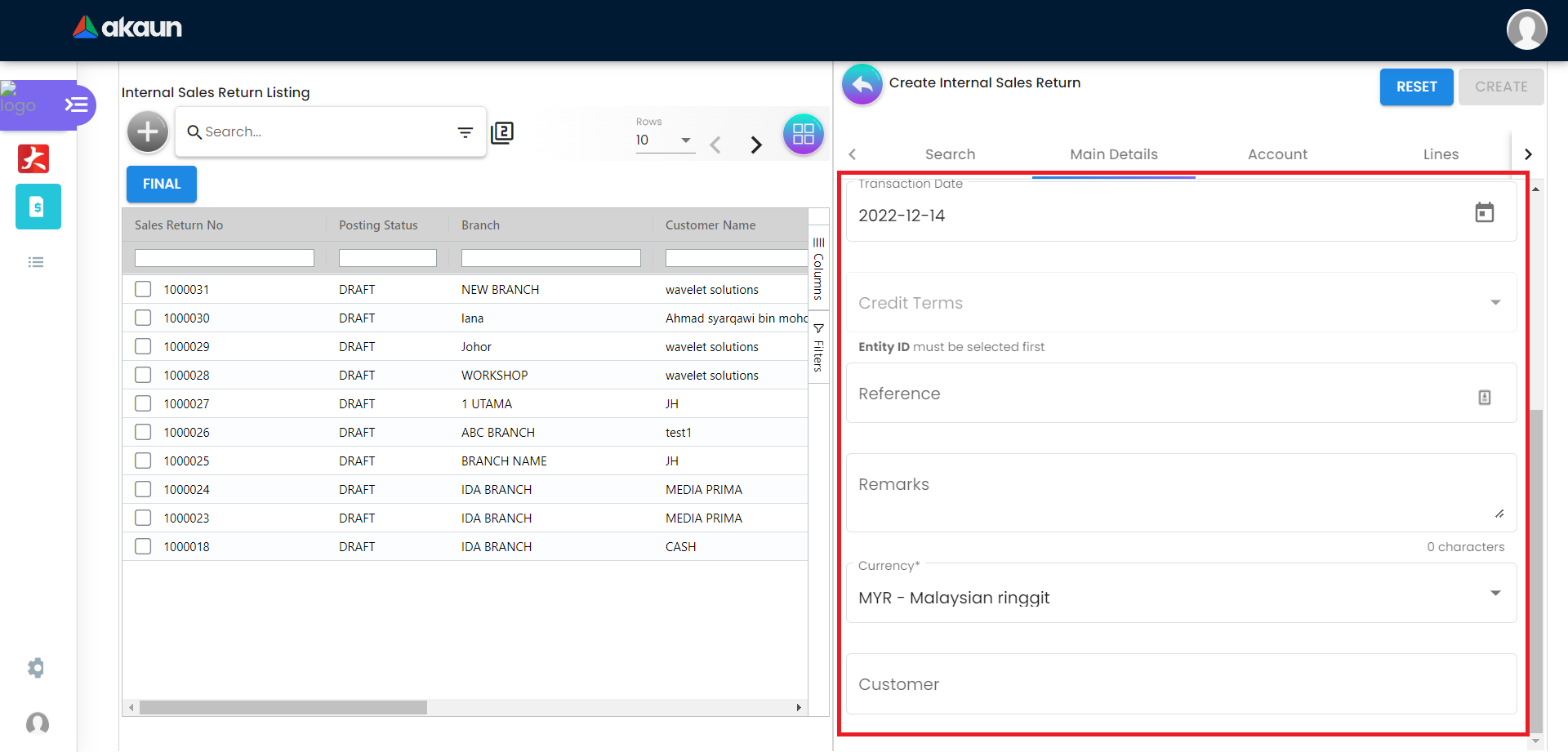
Task: Open the Currency dropdown
Action: (1494, 594)
